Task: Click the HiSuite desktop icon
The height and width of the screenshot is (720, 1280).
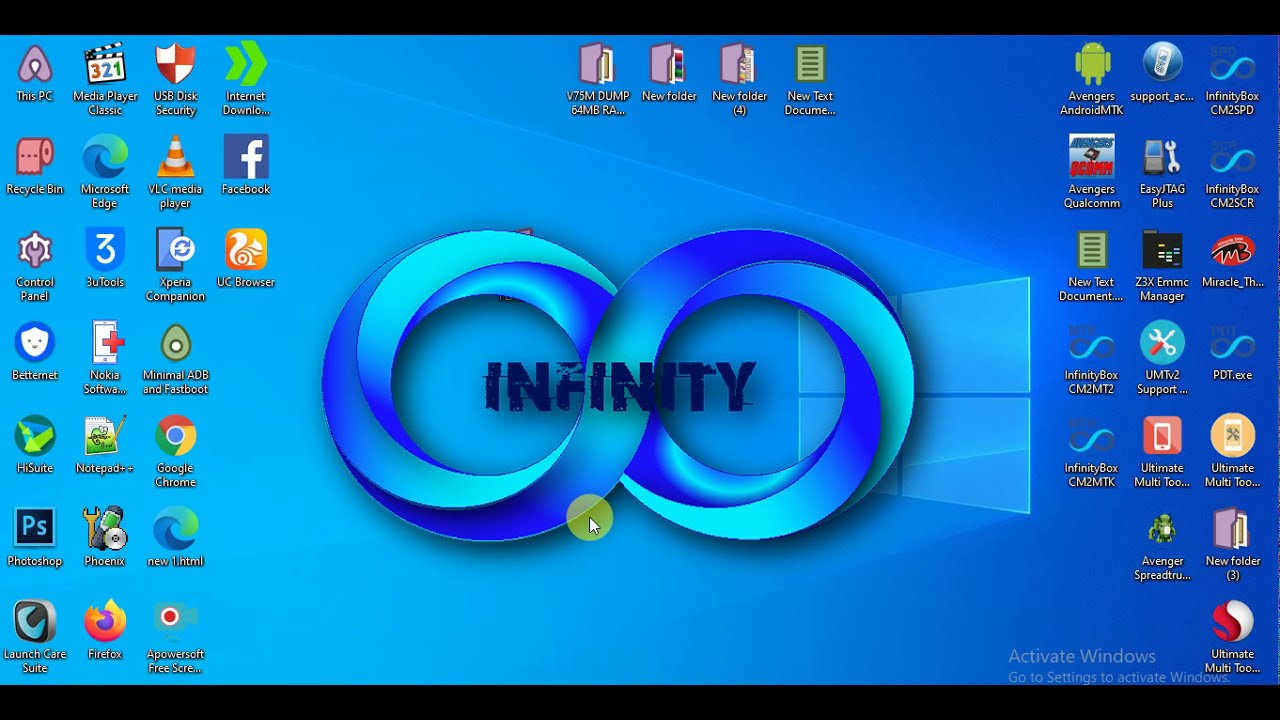Action: tap(34, 445)
